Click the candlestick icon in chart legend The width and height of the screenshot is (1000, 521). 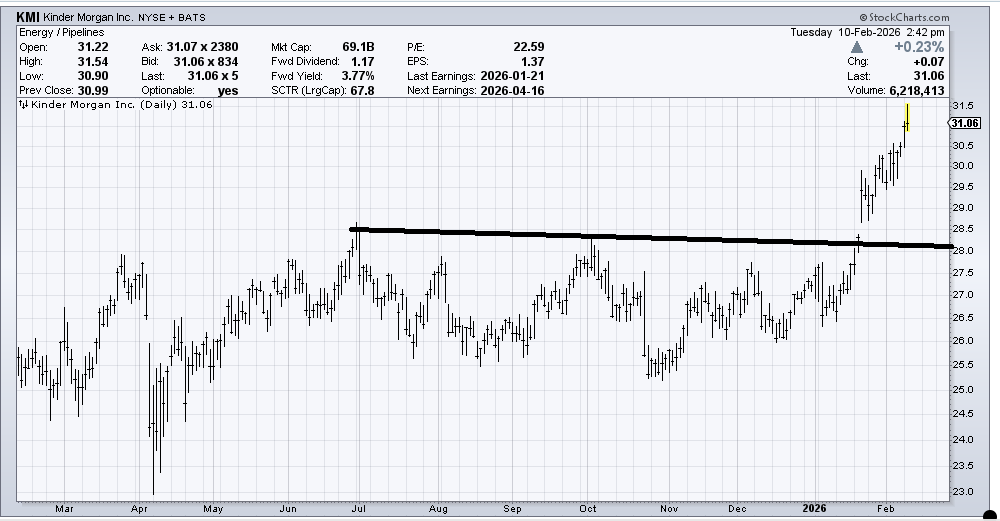coord(23,105)
